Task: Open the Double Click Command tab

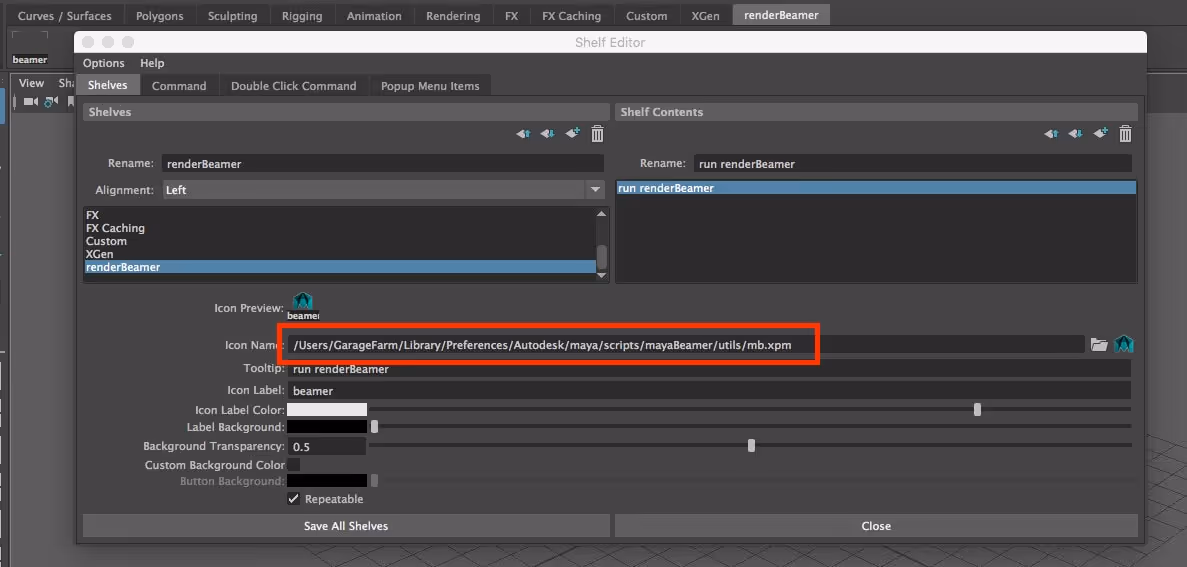Action: 294,86
